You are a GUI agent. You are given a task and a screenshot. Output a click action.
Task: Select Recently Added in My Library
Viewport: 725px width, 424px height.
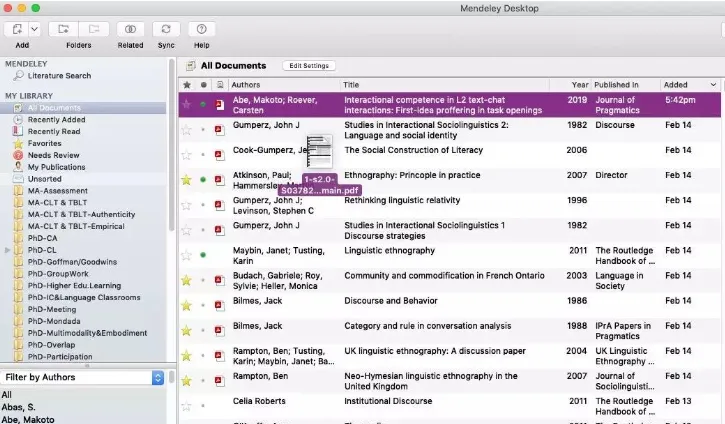(x=56, y=119)
